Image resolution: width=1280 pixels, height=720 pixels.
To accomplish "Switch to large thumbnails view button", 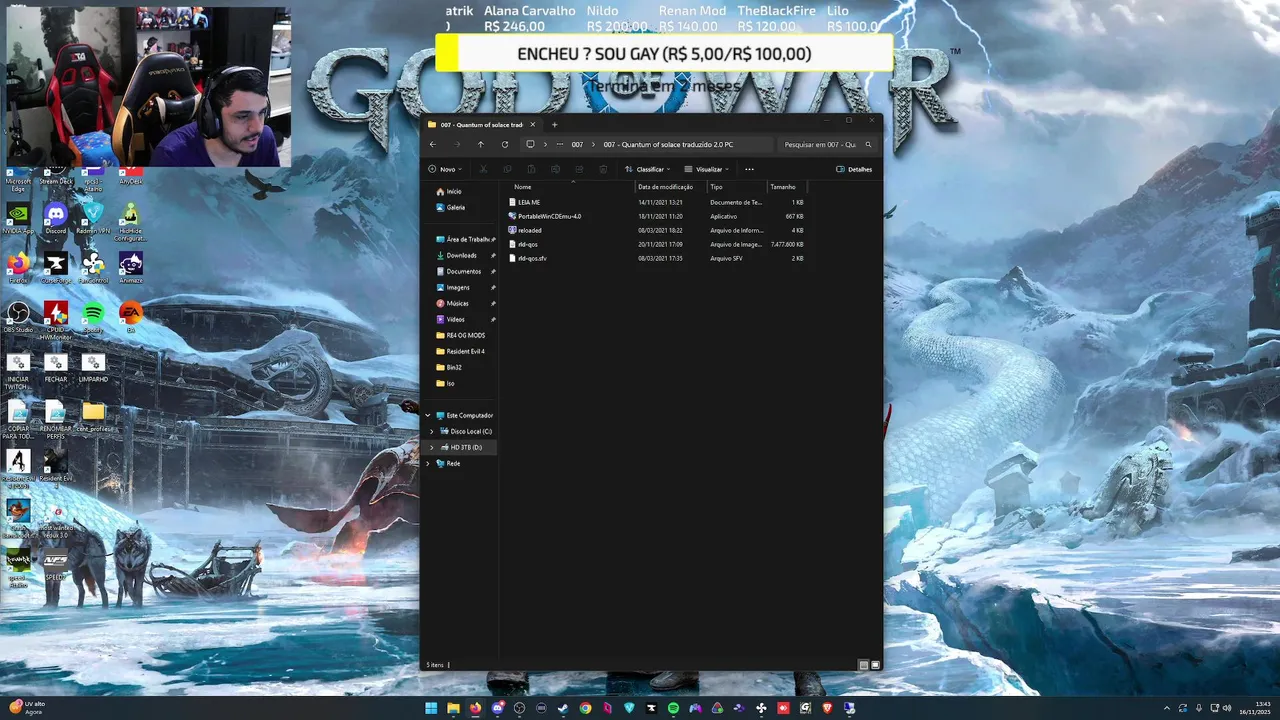I will pos(875,665).
